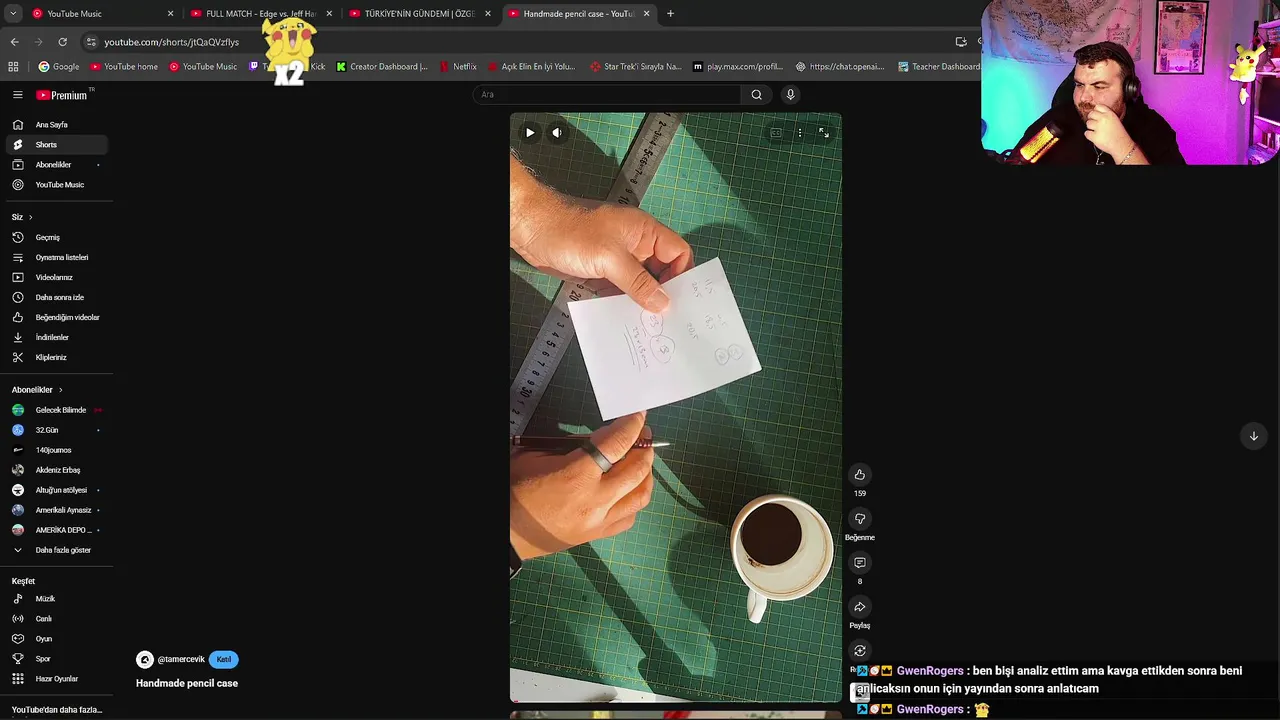Open Geçmiş history
The height and width of the screenshot is (720, 1280).
pyautogui.click(x=56, y=238)
